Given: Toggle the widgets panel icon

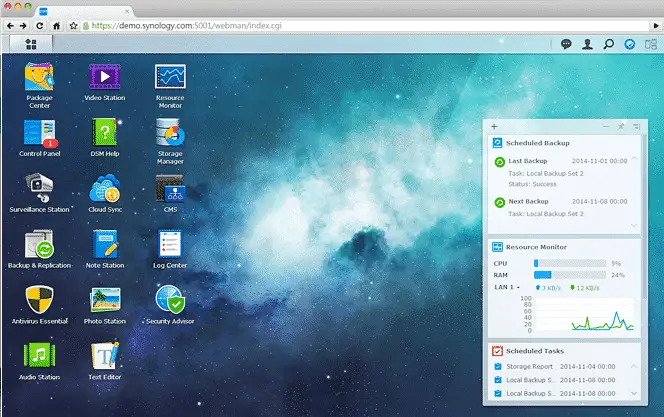Looking at the screenshot, I should point(651,44).
